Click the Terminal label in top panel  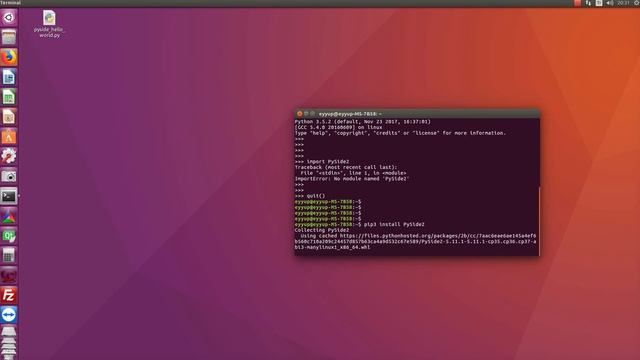point(10,3)
